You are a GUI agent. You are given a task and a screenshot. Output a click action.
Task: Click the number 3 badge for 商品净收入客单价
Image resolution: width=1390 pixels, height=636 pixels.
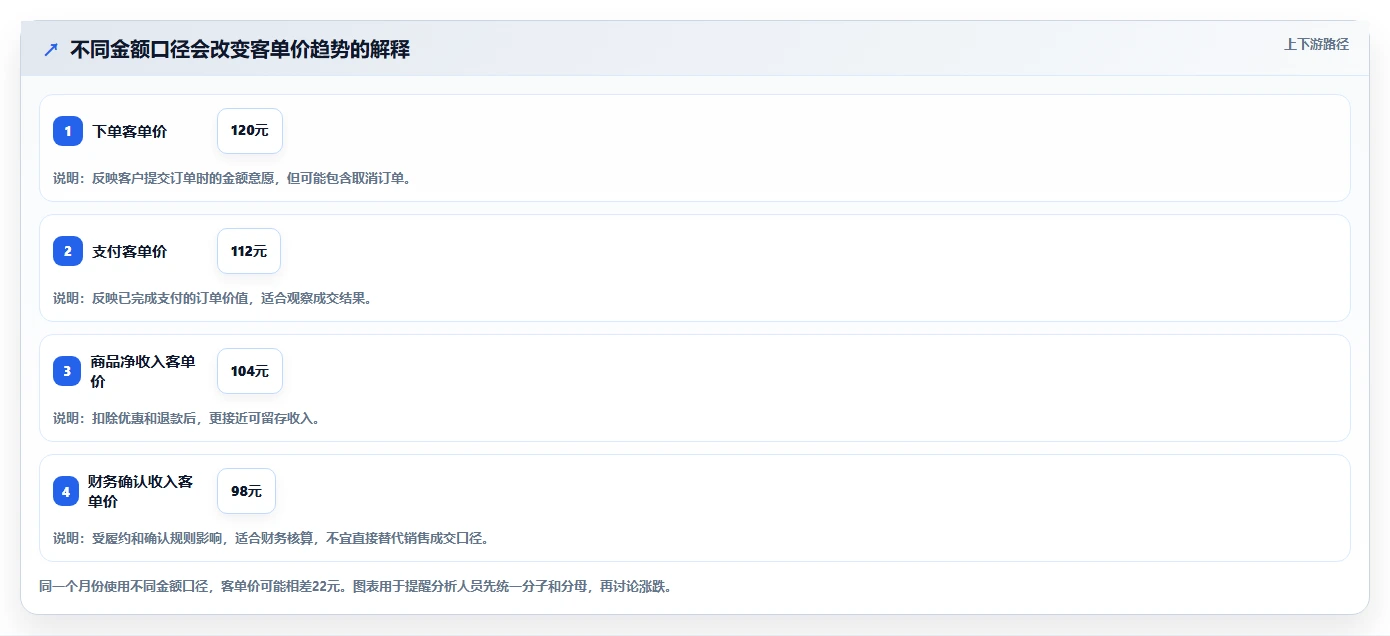coord(68,371)
